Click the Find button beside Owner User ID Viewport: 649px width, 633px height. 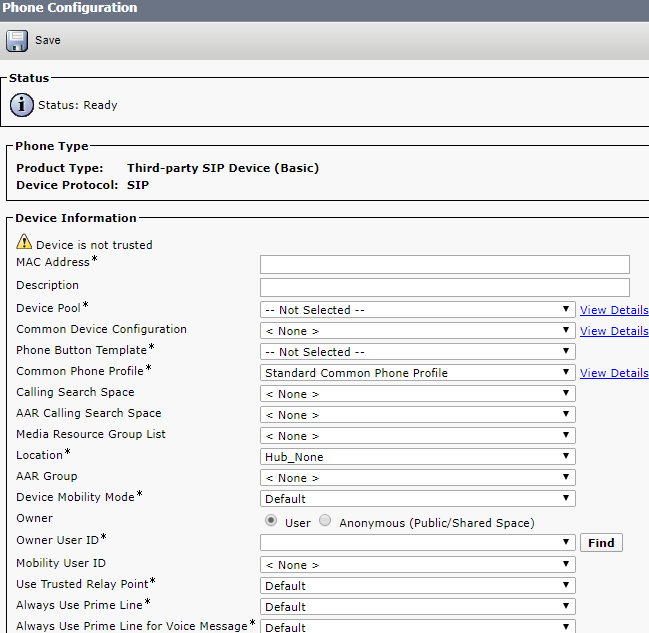coord(601,543)
